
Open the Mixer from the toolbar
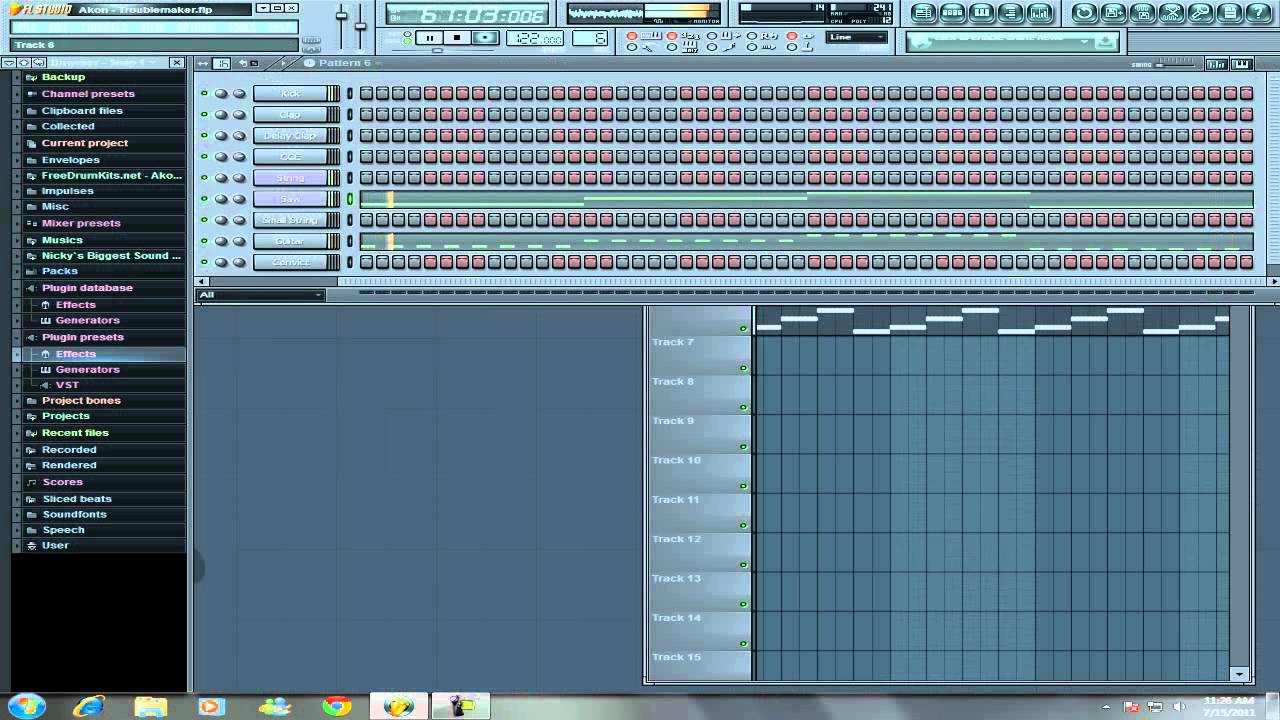coord(1040,13)
